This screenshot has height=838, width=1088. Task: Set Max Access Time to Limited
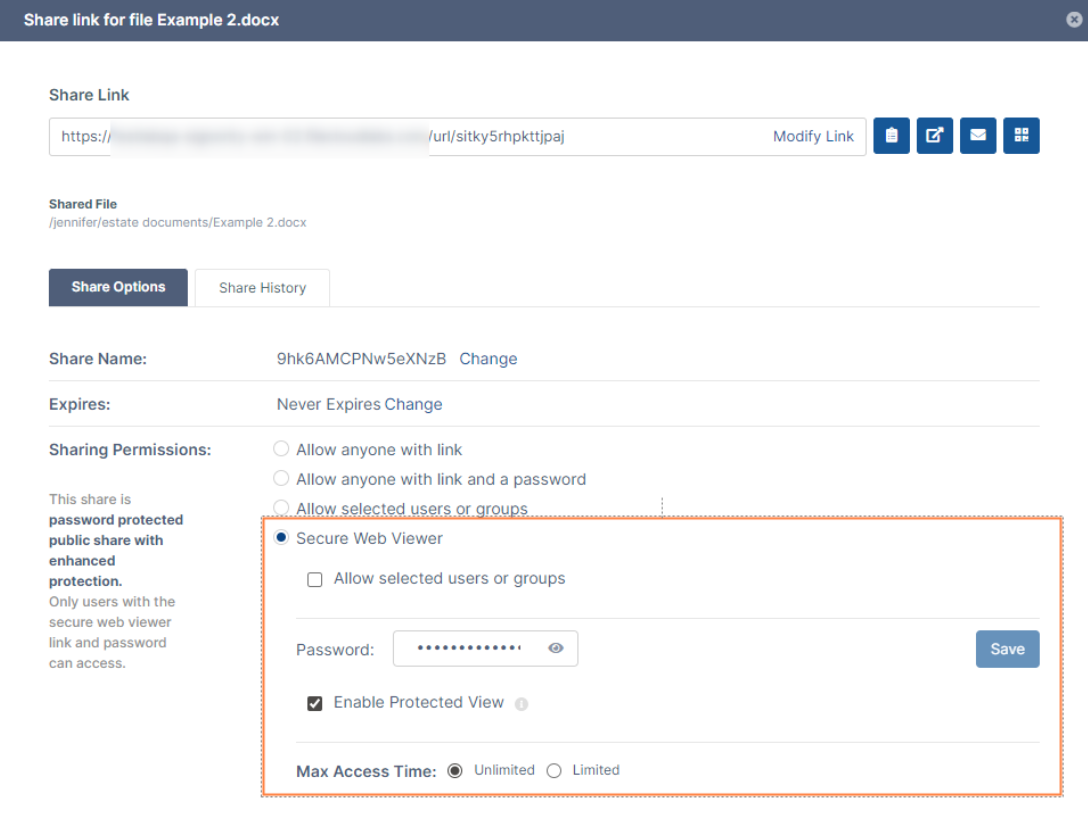click(556, 770)
